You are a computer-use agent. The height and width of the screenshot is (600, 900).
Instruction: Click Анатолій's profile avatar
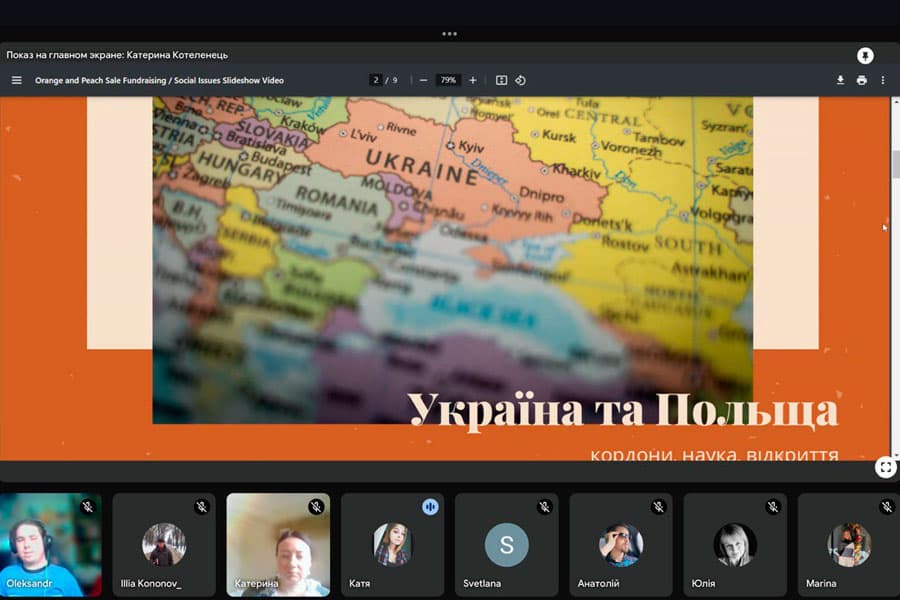[621, 545]
